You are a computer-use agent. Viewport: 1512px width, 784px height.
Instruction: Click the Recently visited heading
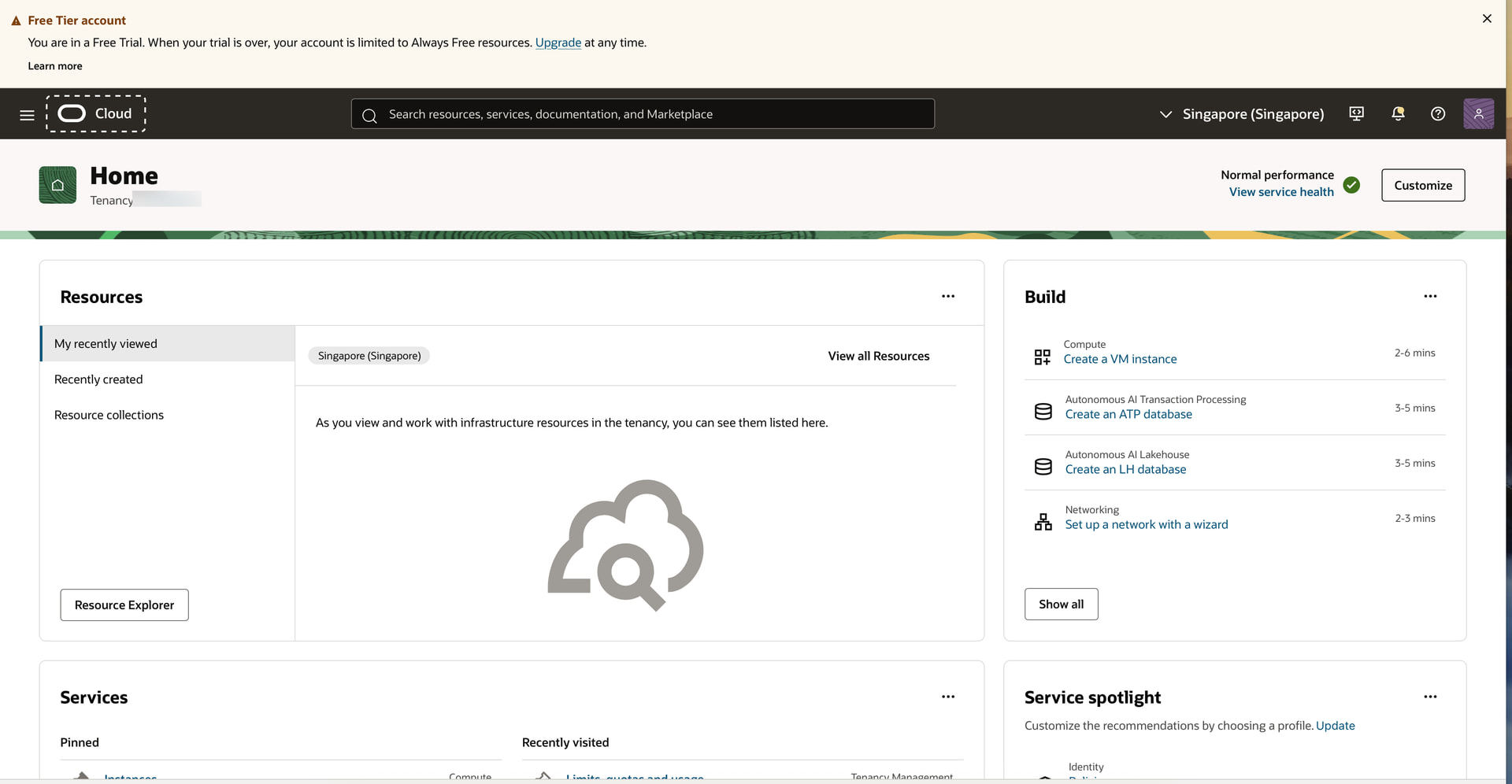[x=565, y=742]
